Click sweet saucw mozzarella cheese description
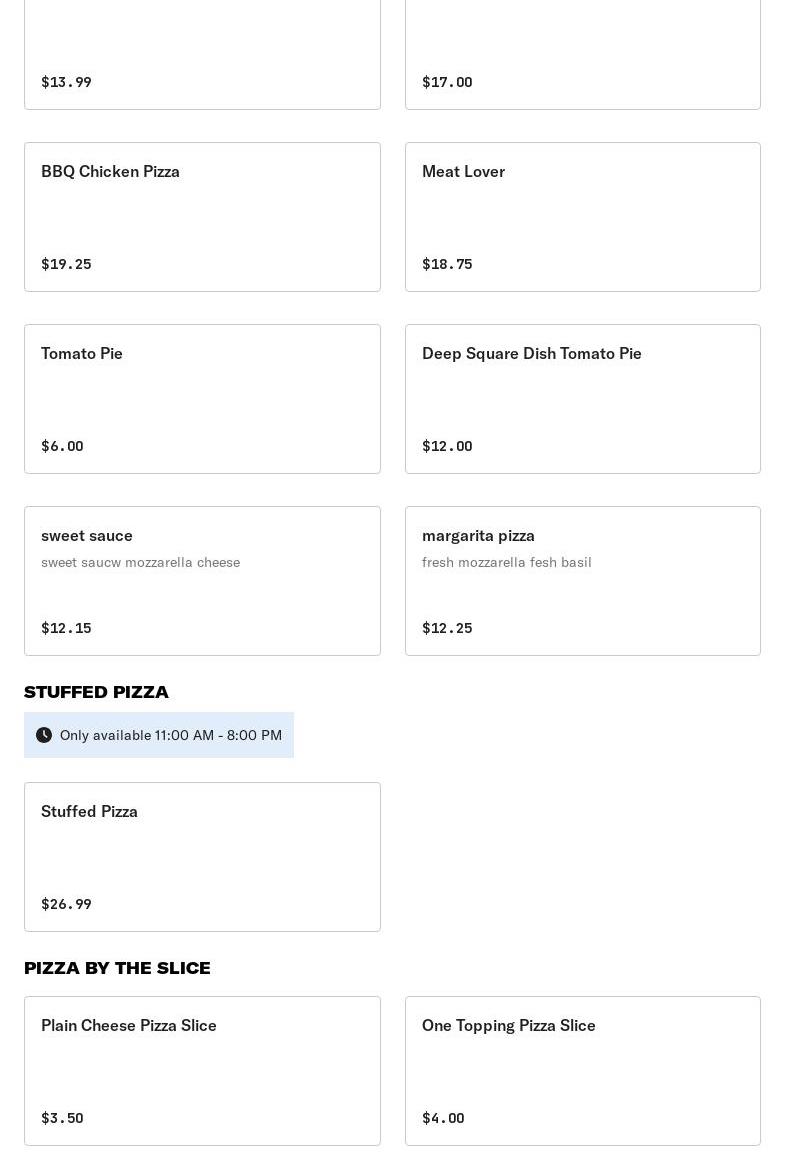The width and height of the screenshot is (785, 1170). click(x=140, y=563)
